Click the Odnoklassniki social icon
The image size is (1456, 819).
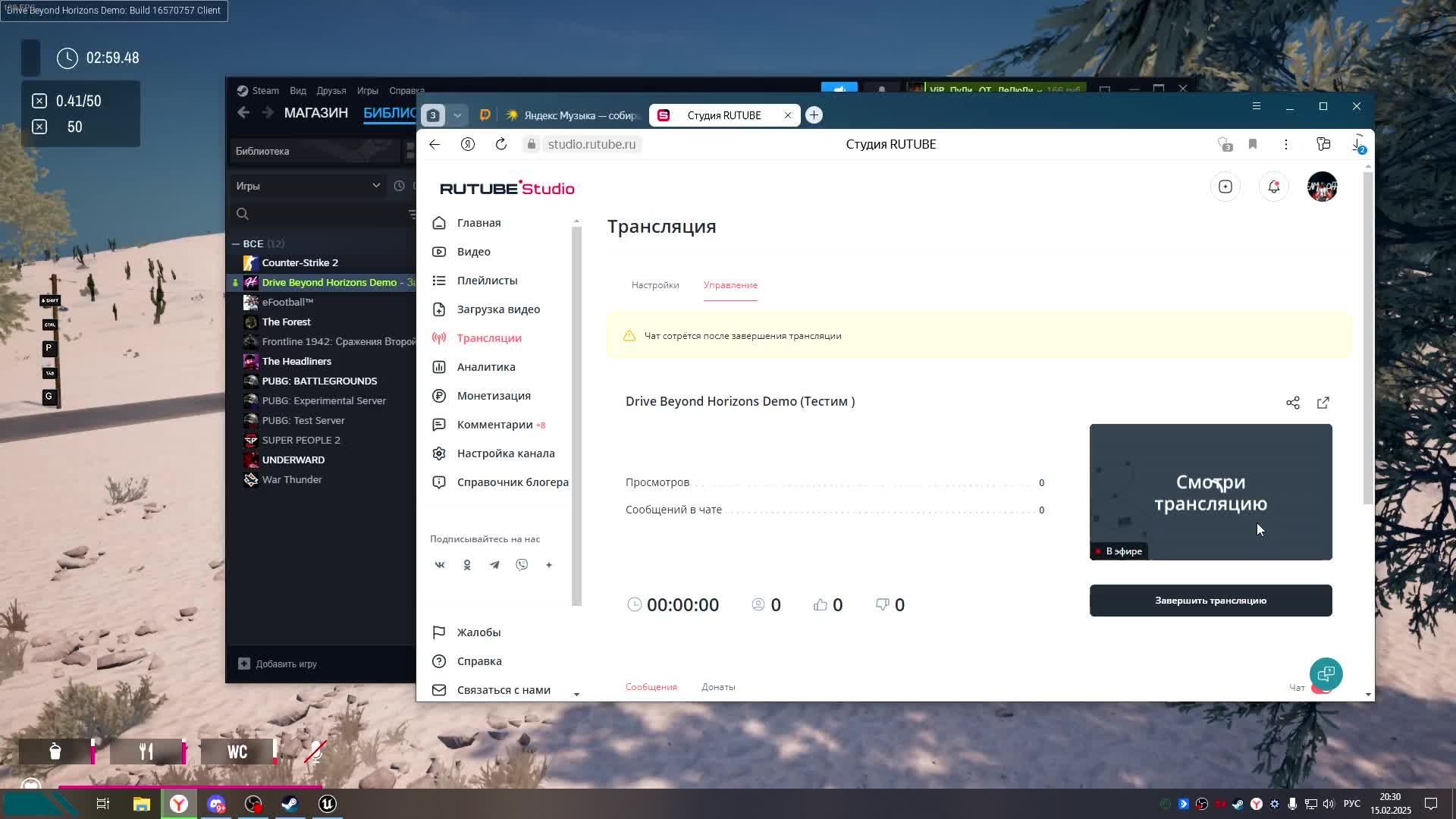[467, 565]
